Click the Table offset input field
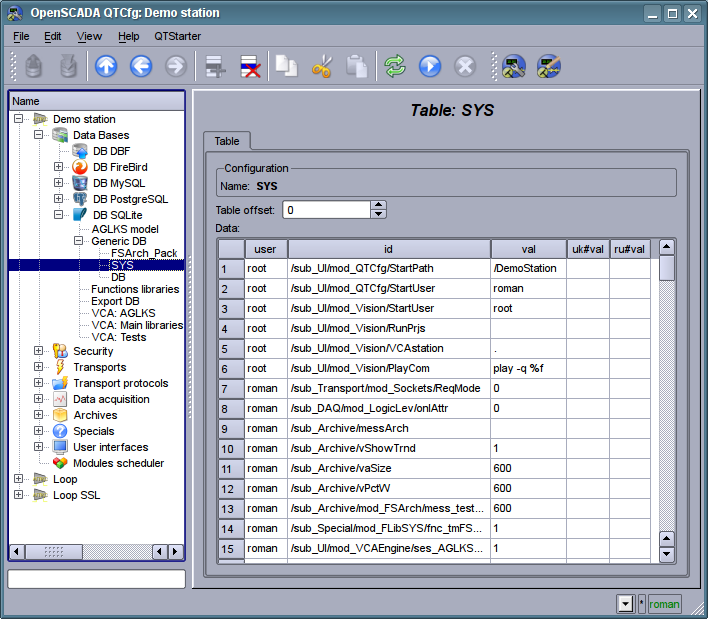 click(x=327, y=209)
